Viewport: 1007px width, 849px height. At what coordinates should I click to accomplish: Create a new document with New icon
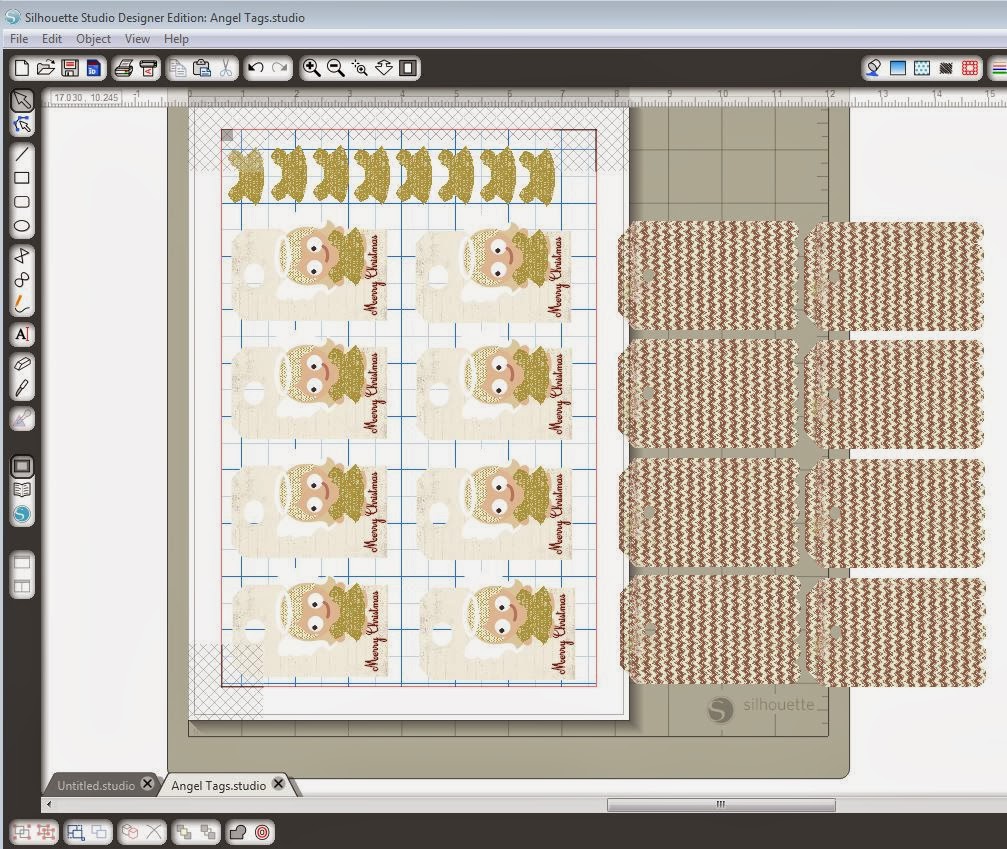point(21,68)
